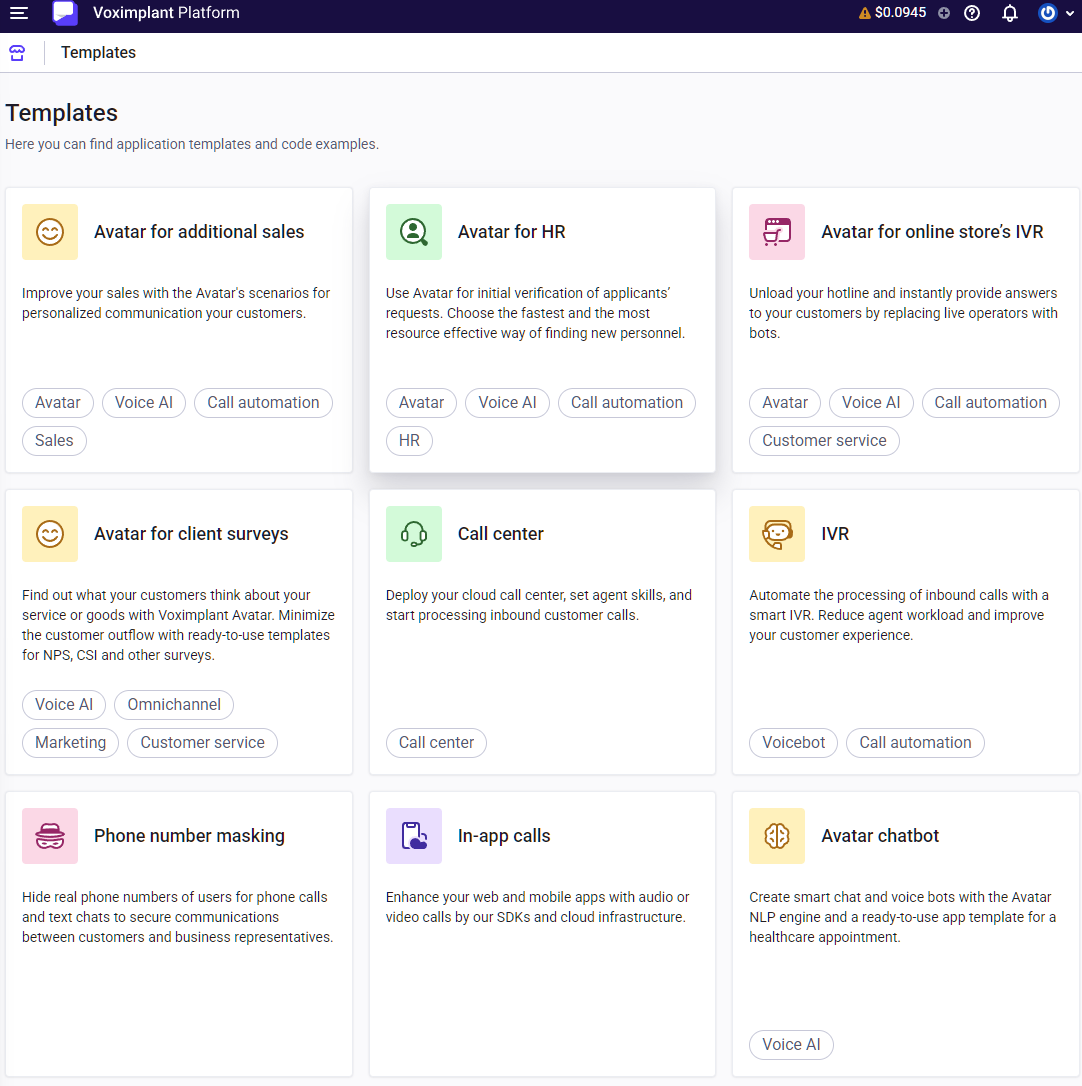
Task: Click the Voximplant logo icon
Action: [x=65, y=13]
